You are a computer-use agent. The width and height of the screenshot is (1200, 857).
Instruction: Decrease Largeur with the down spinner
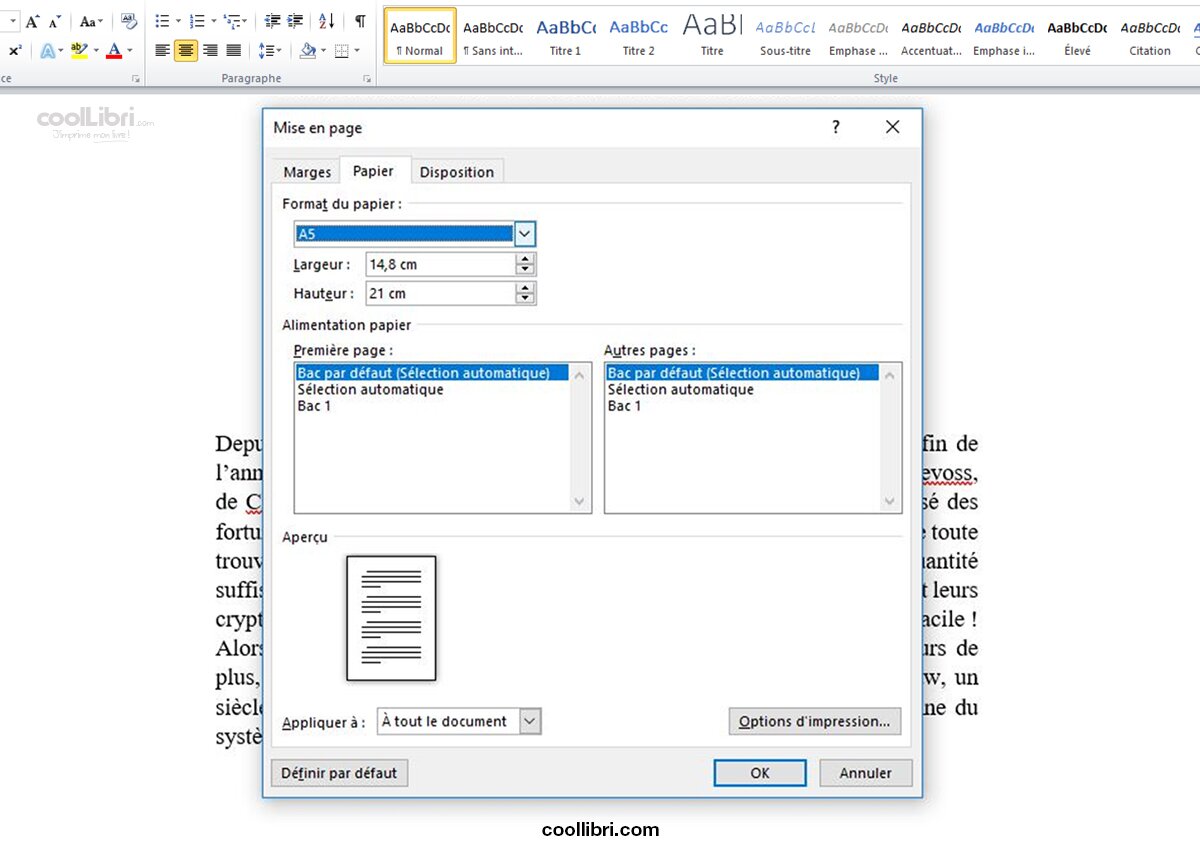[x=525, y=270]
